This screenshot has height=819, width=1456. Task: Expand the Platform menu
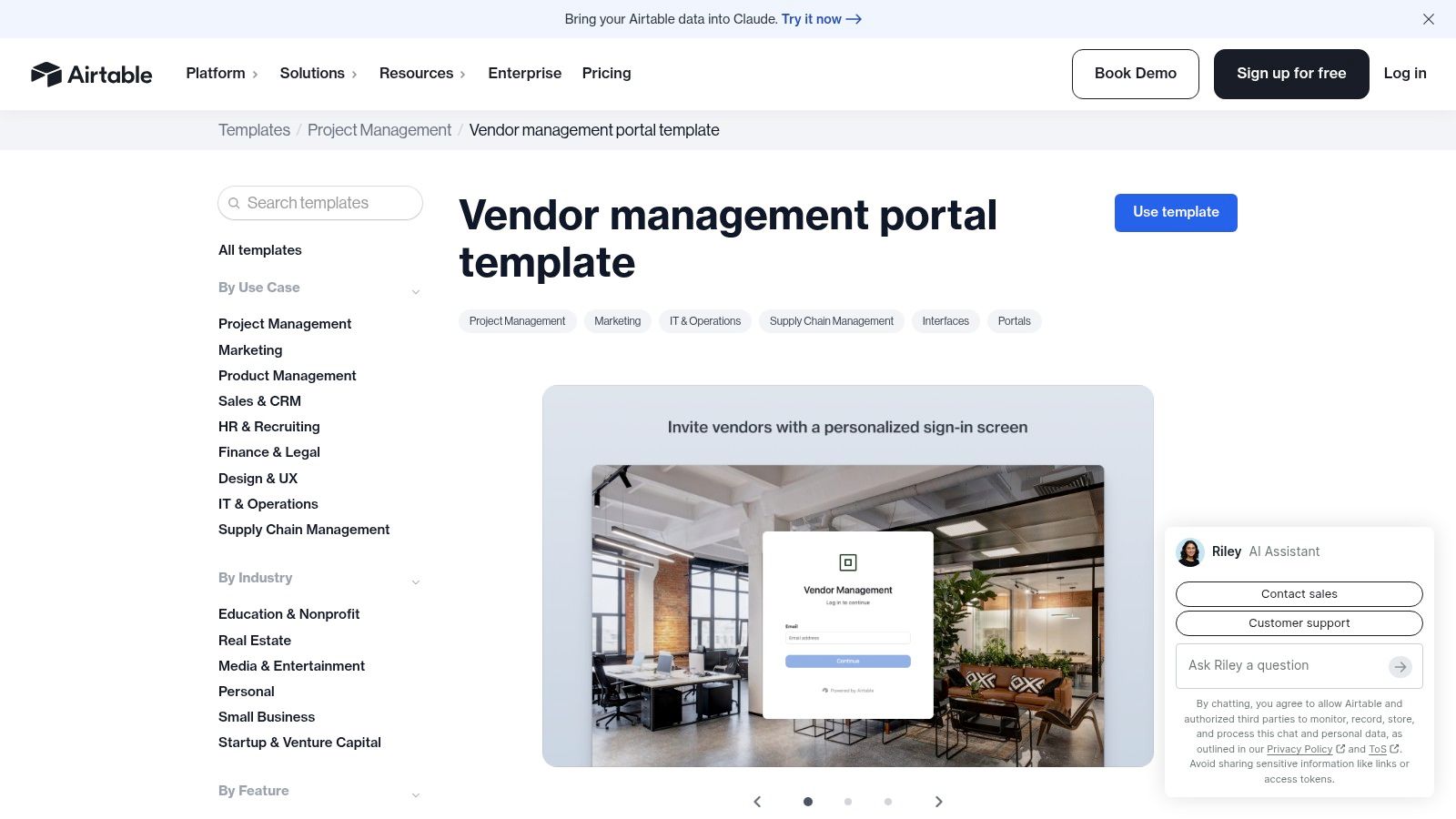click(x=222, y=74)
